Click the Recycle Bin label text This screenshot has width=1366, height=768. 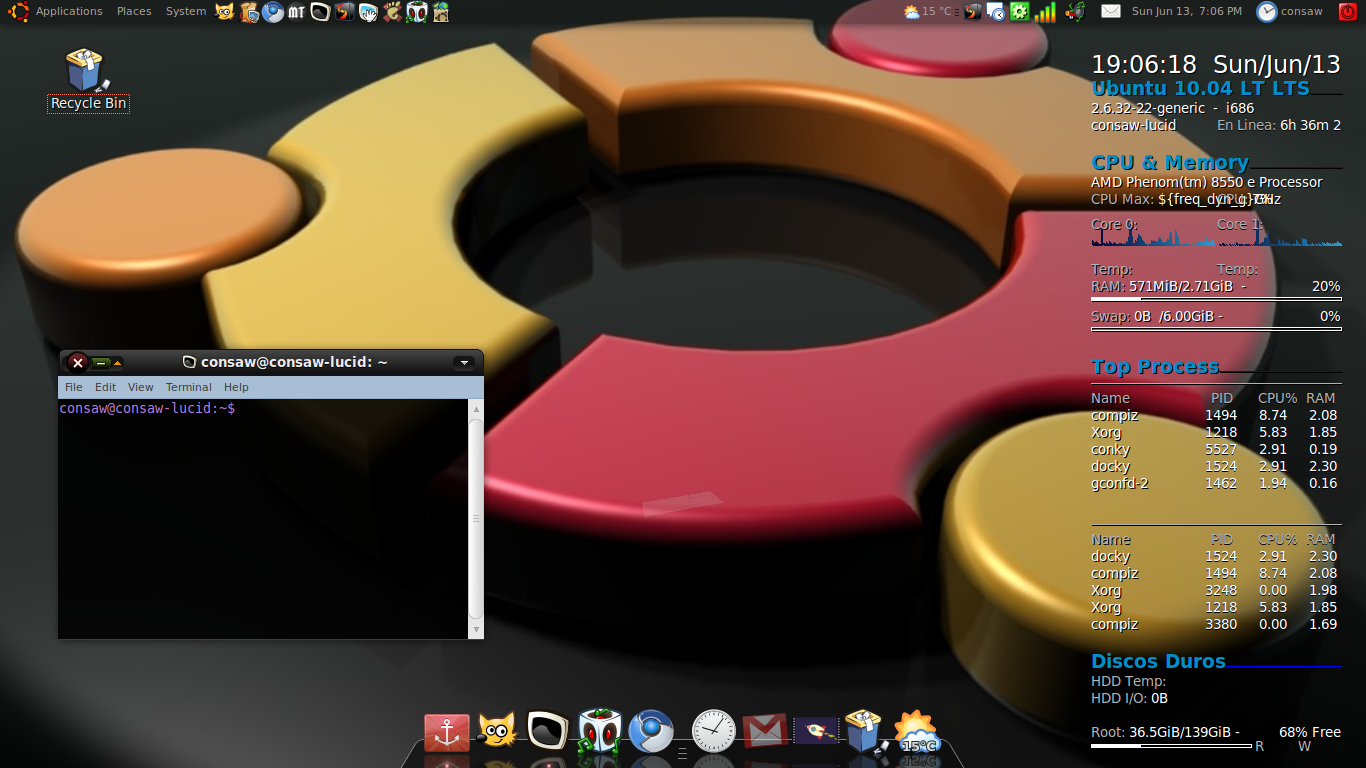coord(88,103)
